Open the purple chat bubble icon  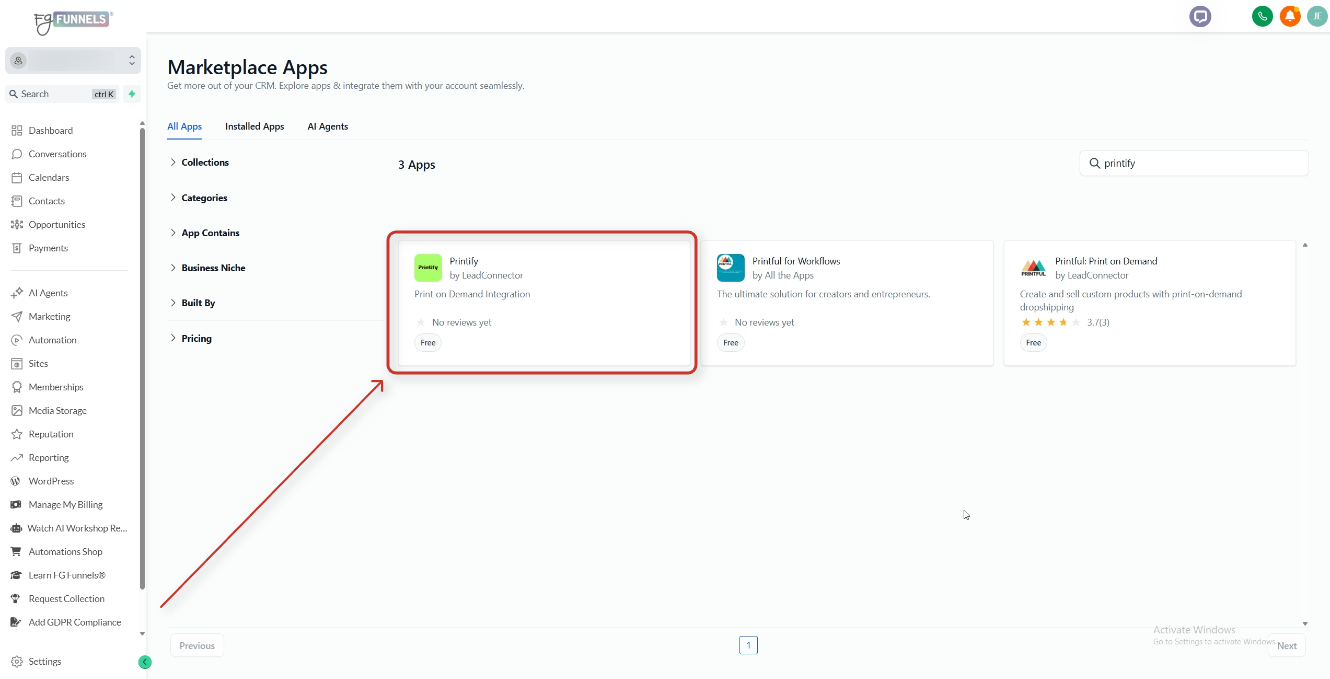pos(1200,16)
